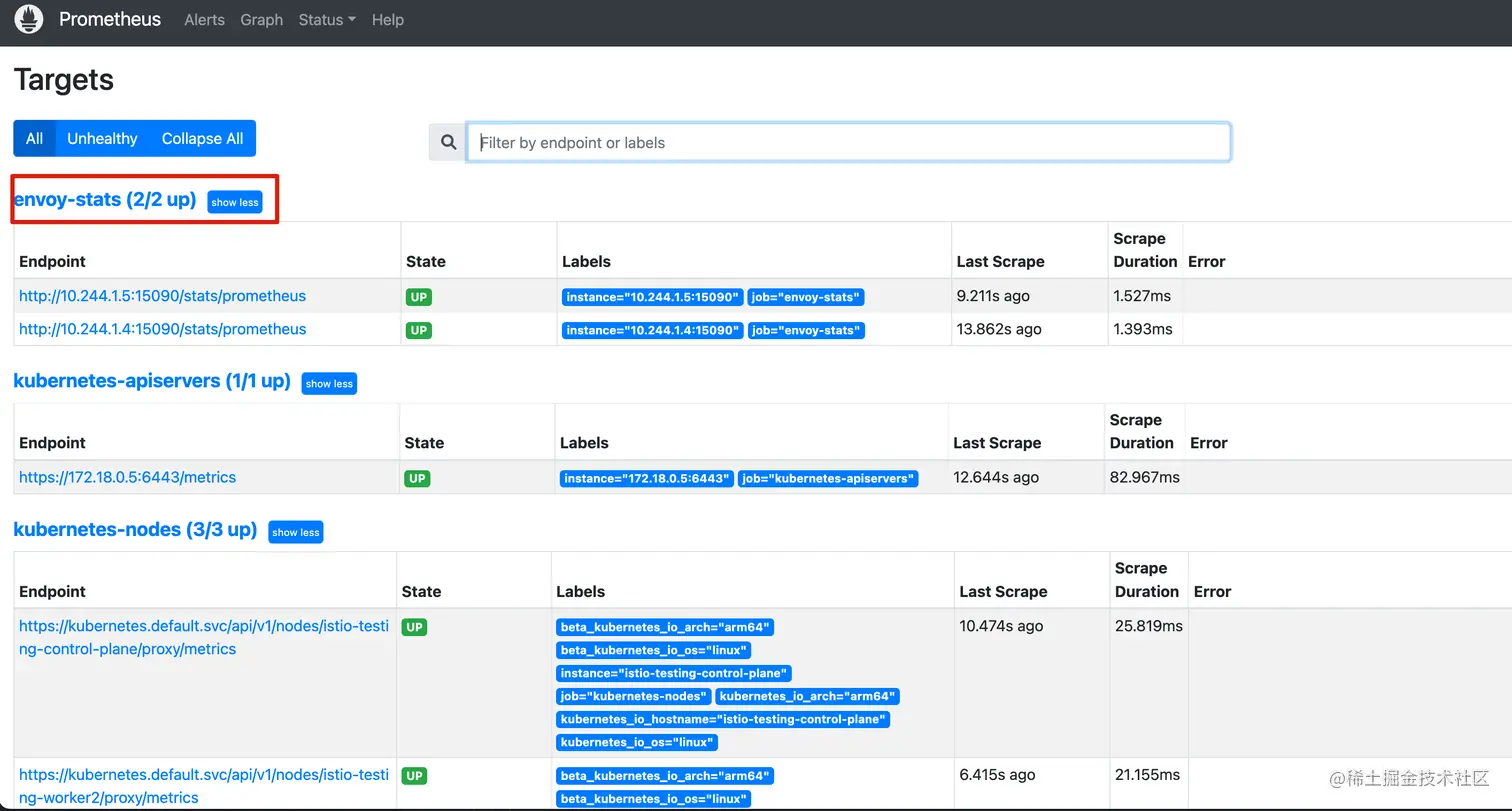
Task: Click the Prometheus flame logo icon
Action: 29,19
